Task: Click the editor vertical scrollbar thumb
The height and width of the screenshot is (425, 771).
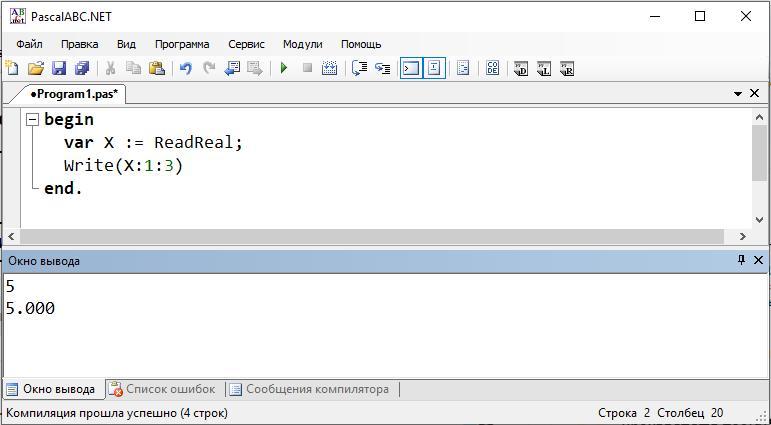Action: pos(759,152)
